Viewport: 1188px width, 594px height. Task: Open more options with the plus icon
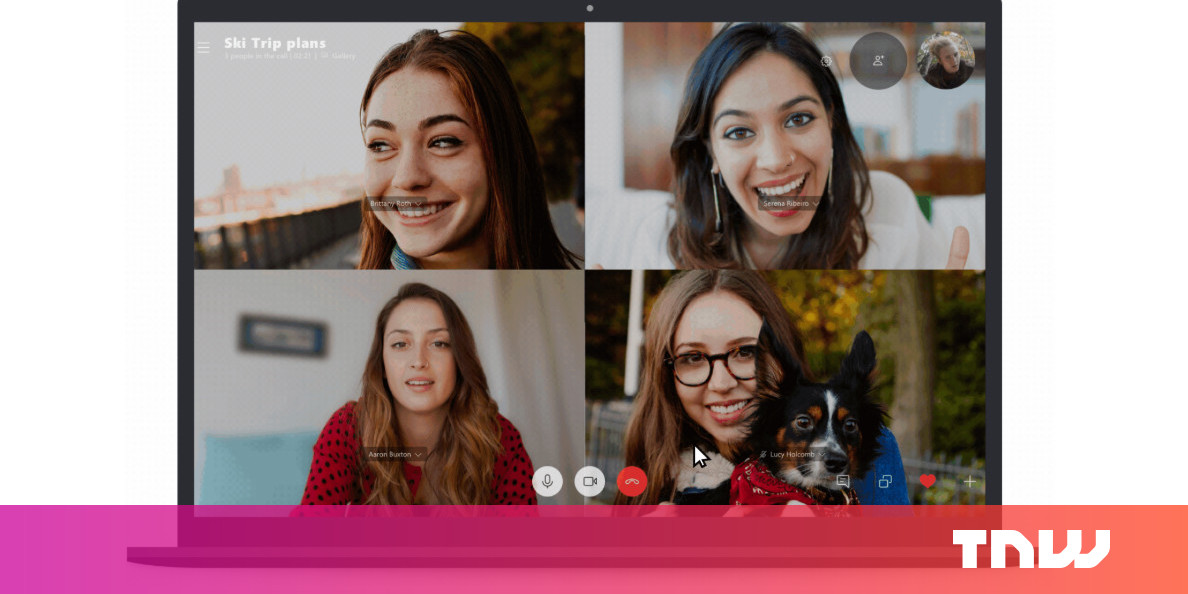pos(967,481)
